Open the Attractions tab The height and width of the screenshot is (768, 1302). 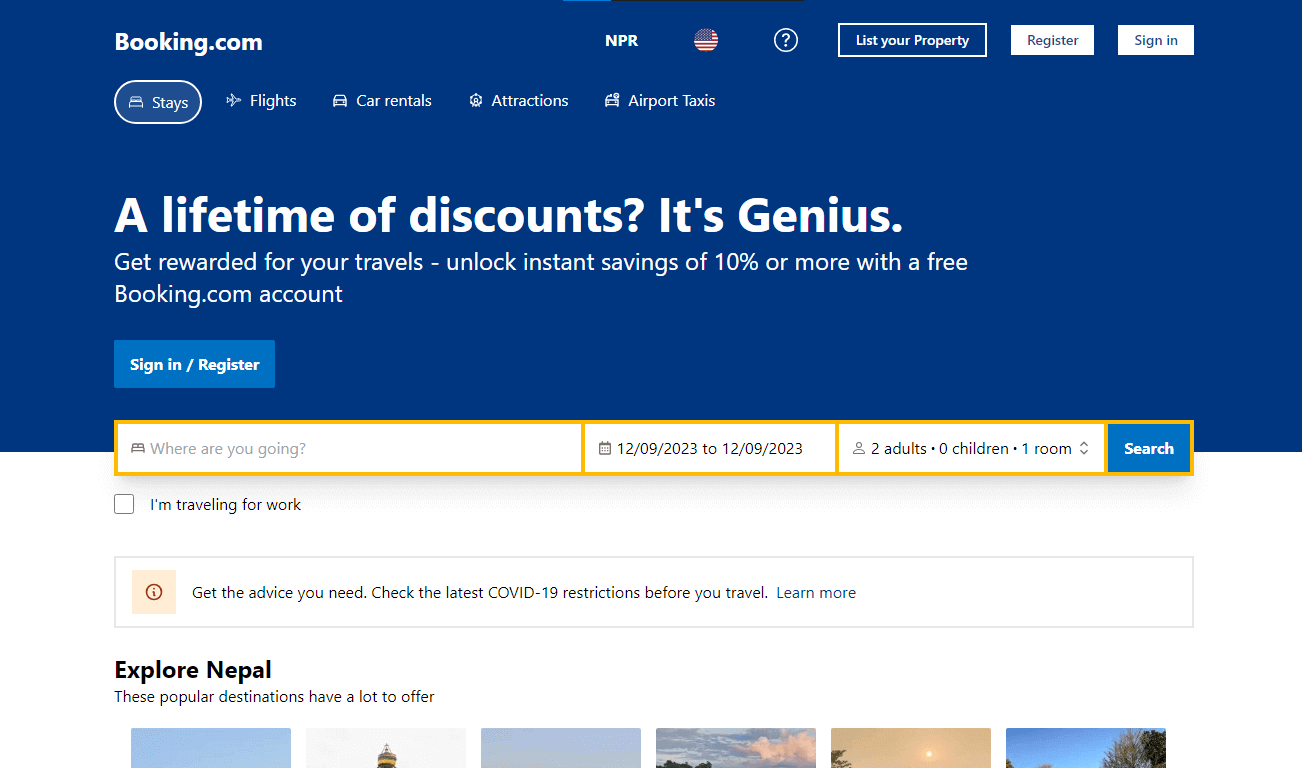tap(518, 101)
